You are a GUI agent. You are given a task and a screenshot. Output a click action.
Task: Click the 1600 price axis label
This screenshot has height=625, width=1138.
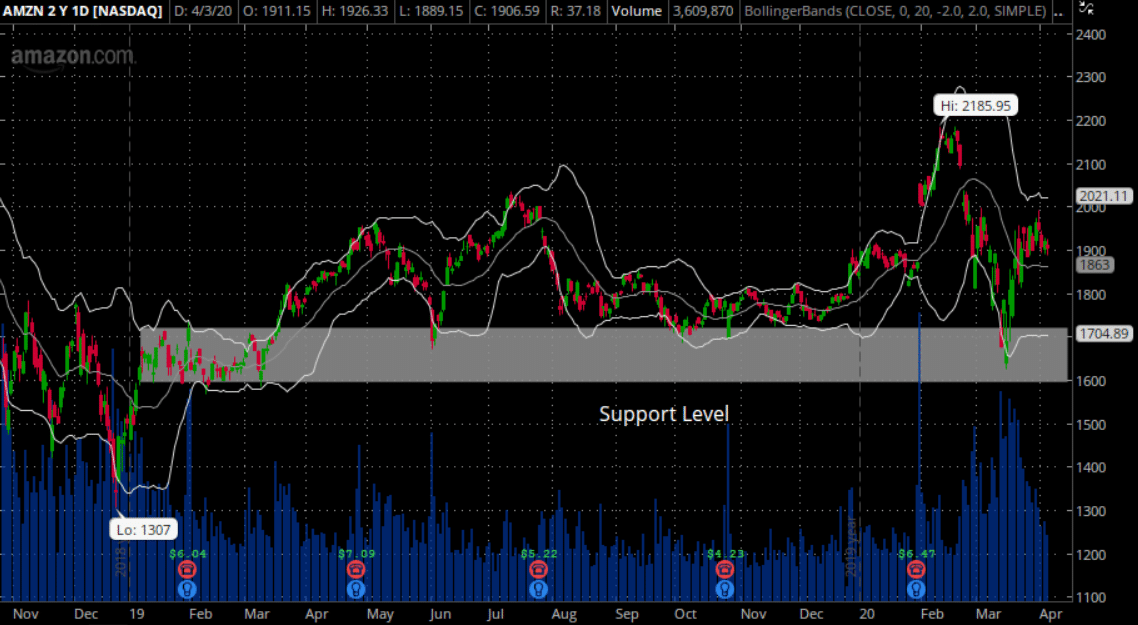1092,381
